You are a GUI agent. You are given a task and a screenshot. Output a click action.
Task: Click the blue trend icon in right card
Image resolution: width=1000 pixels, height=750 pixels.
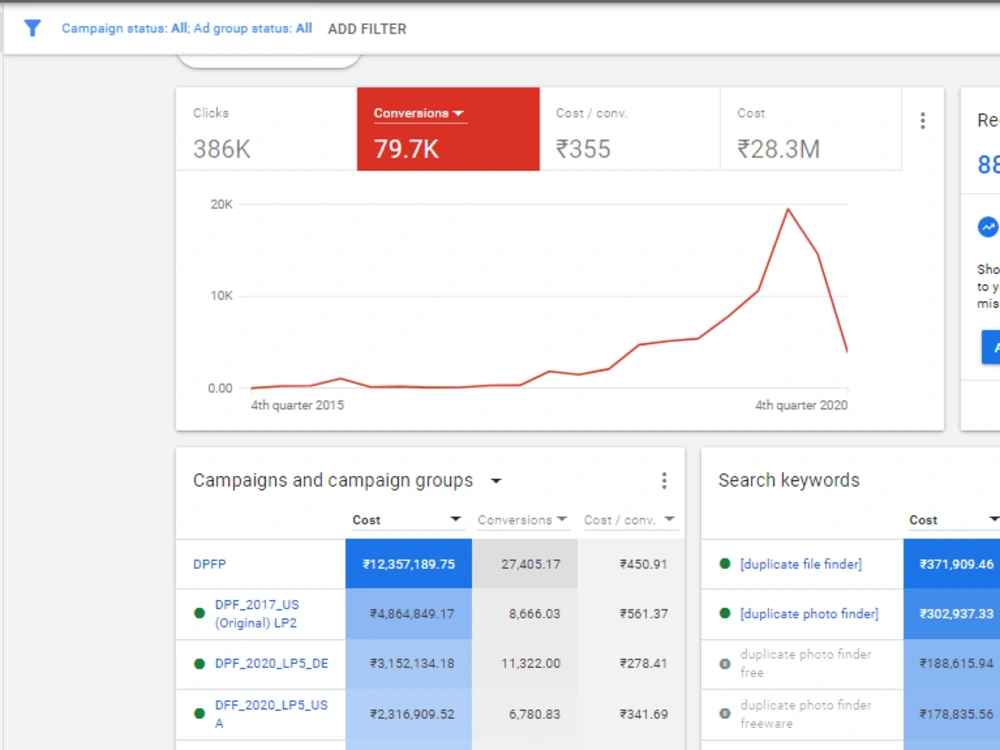coord(988,226)
